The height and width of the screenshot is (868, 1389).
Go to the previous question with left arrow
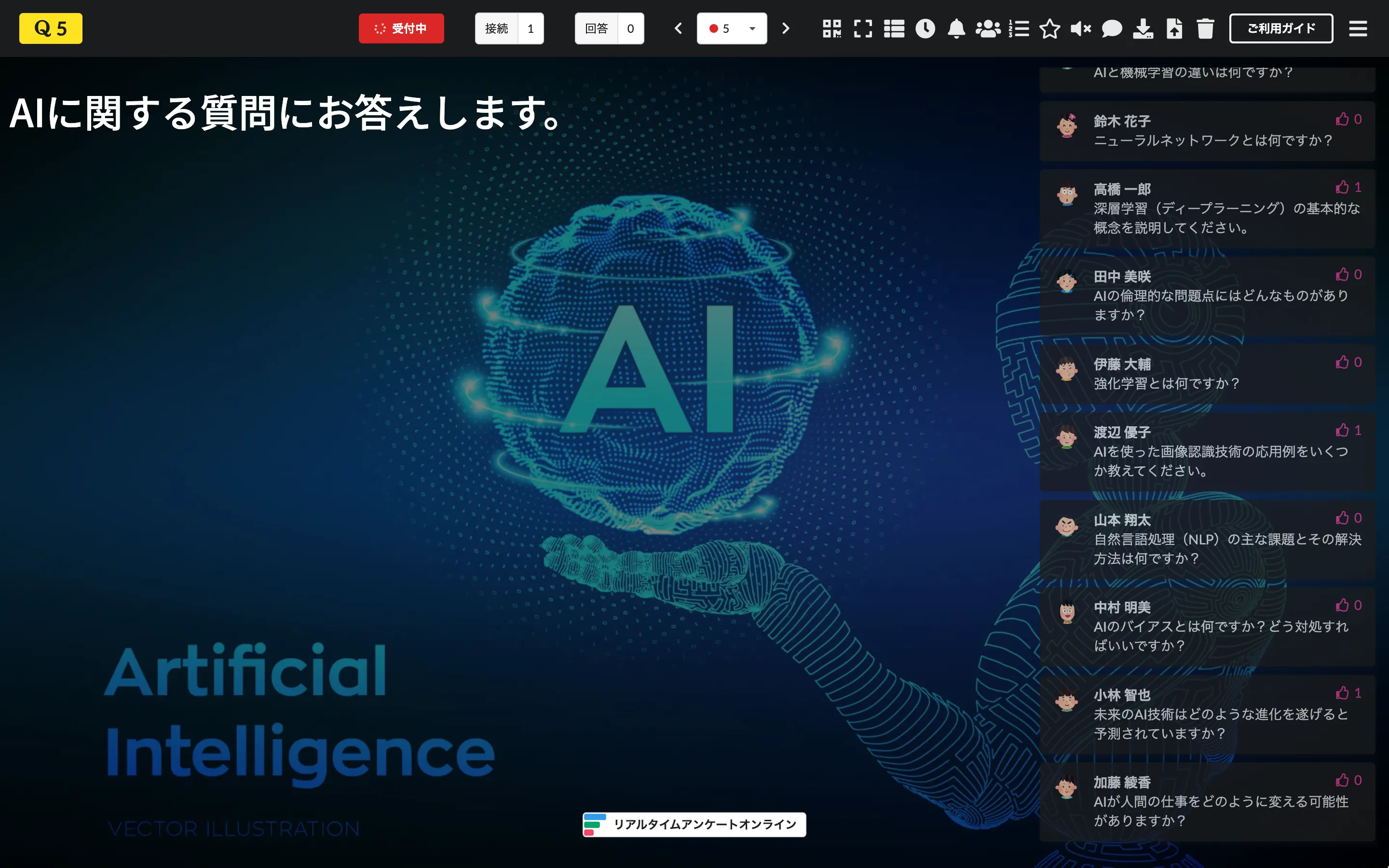pos(679,28)
